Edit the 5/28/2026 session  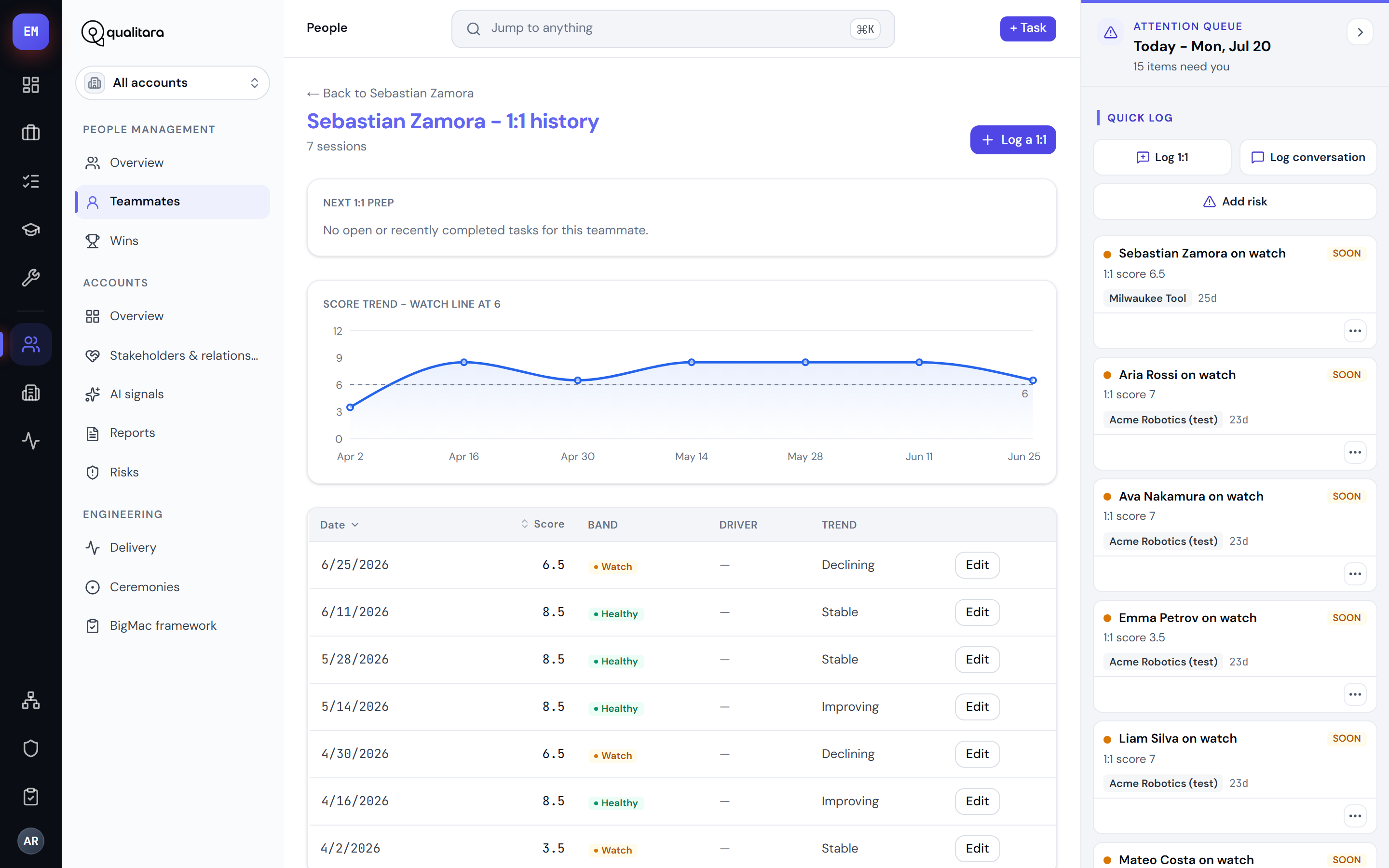click(x=977, y=660)
